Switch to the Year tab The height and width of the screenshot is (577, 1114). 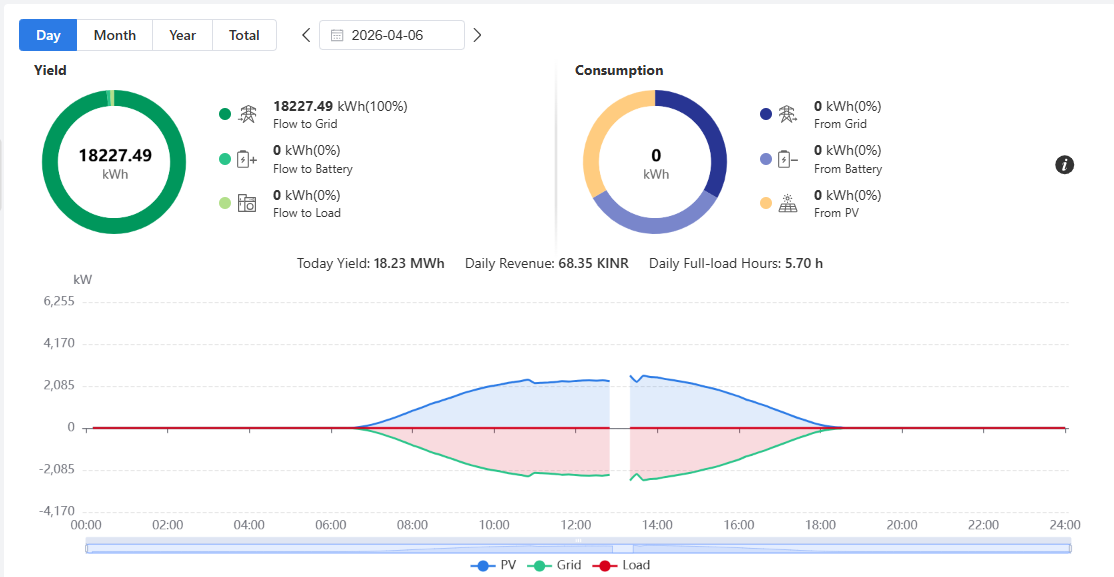pos(183,35)
